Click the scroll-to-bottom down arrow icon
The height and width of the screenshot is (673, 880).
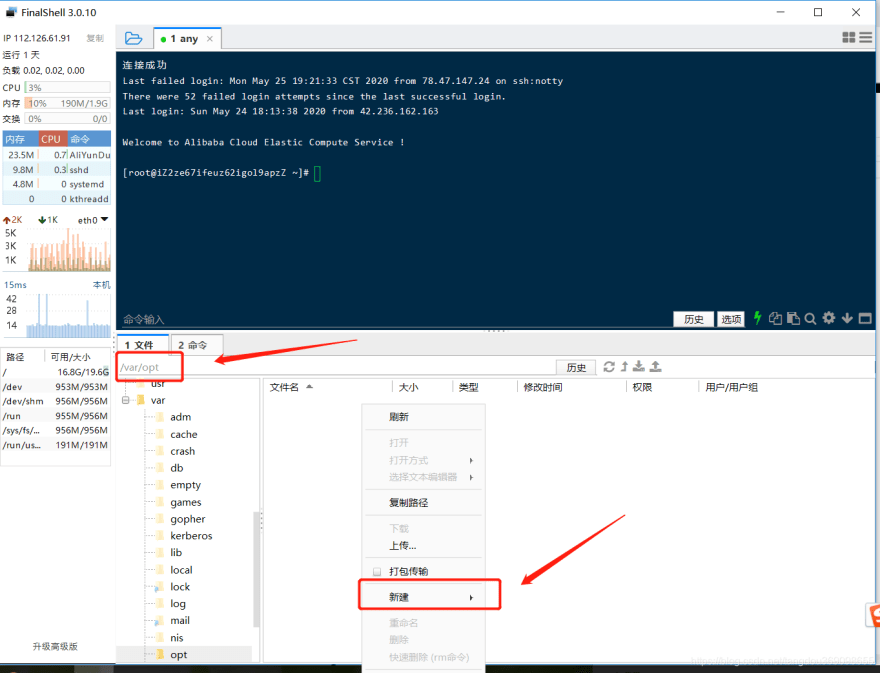[x=847, y=318]
